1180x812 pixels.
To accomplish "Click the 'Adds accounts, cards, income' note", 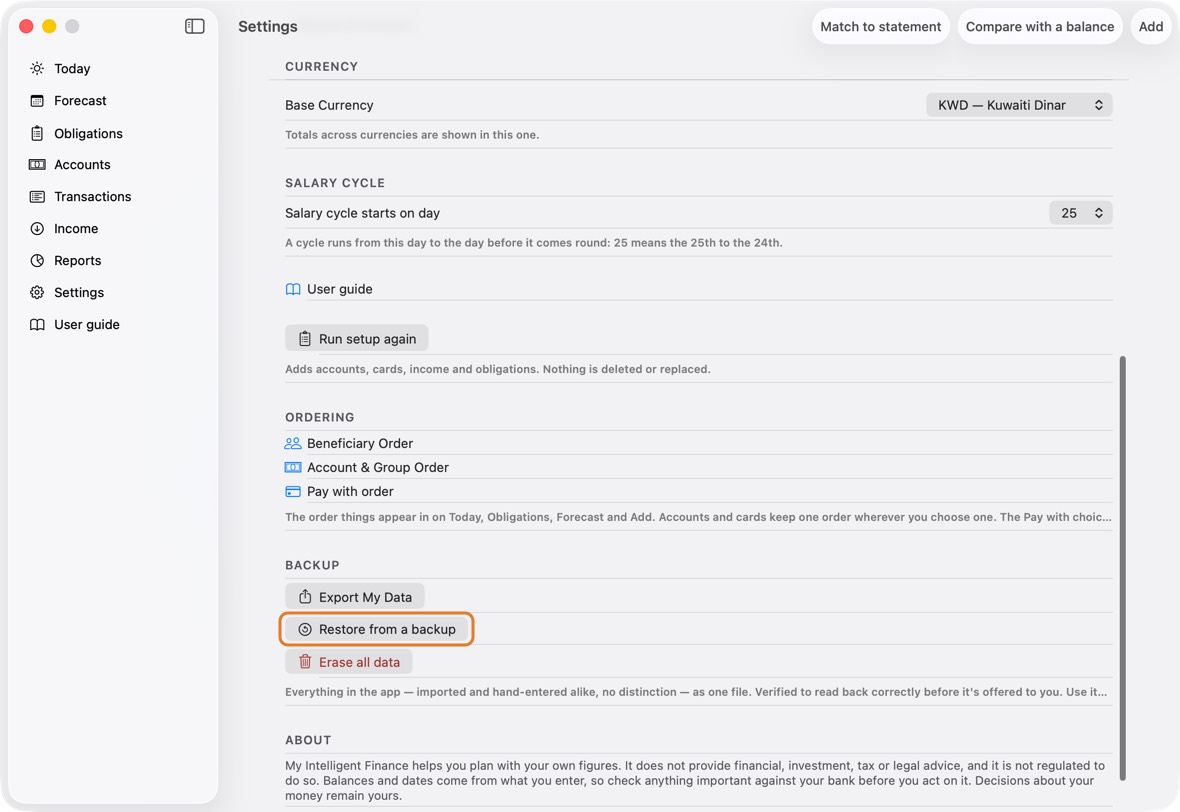I will 497,369.
